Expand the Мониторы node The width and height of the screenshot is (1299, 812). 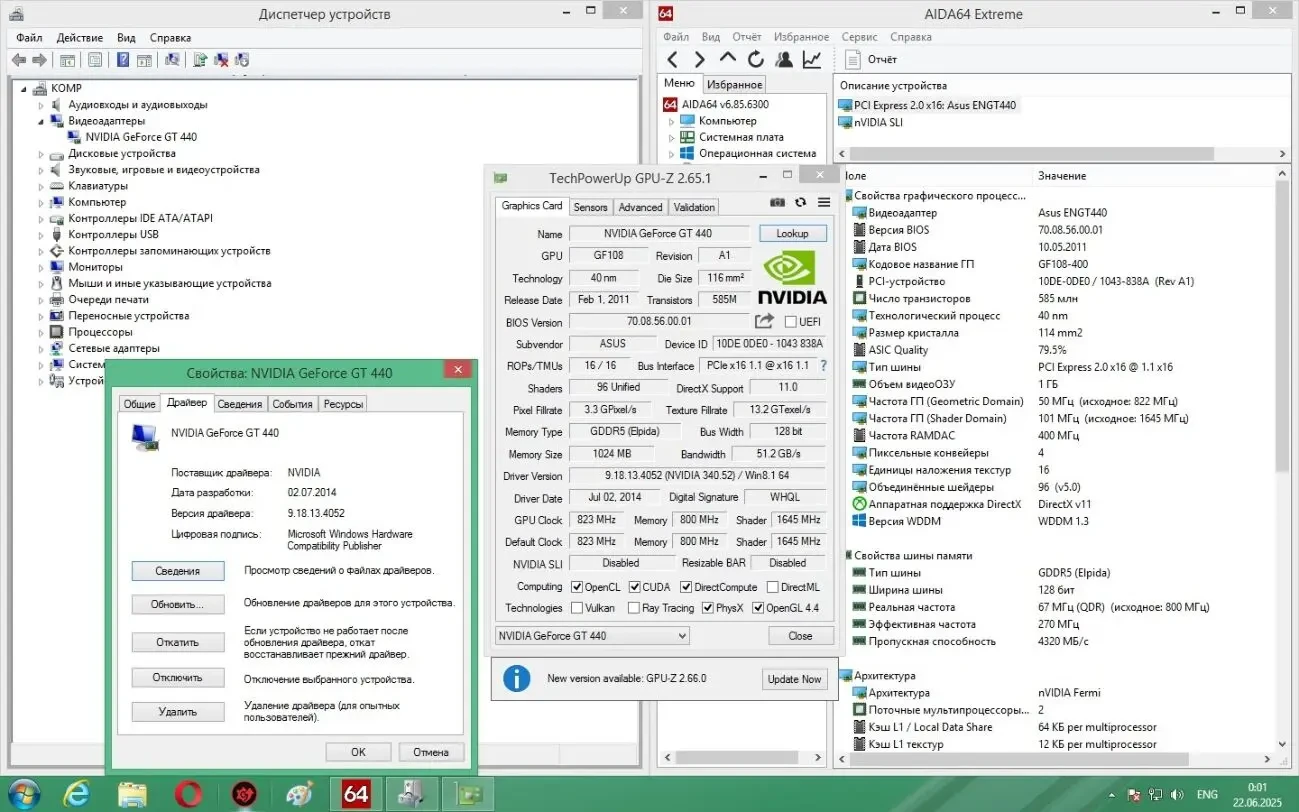click(41, 267)
